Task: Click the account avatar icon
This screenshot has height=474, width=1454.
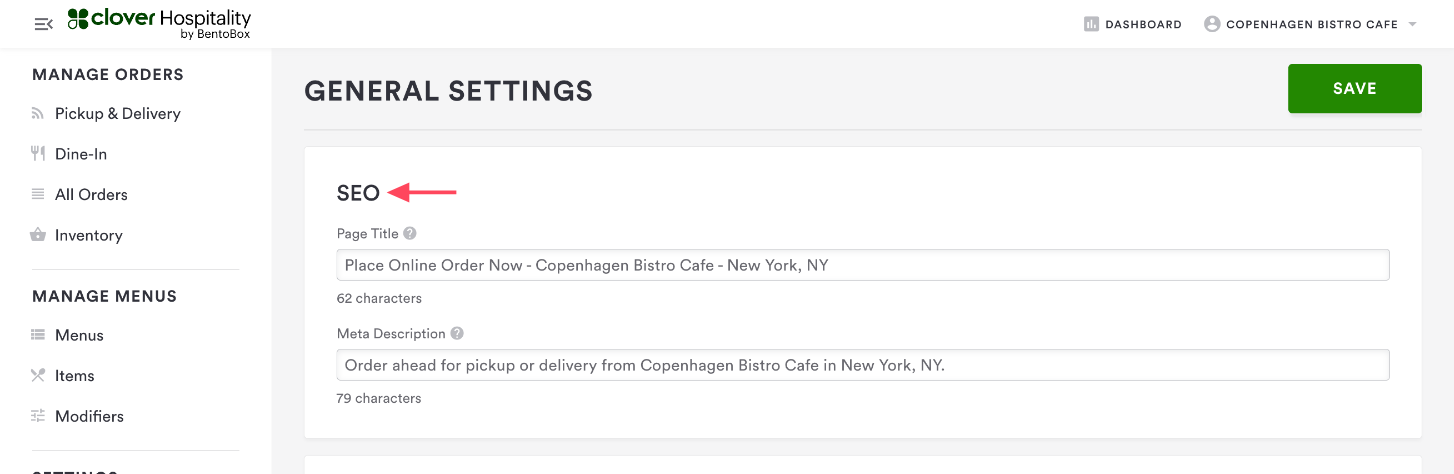Action: pyautogui.click(x=1212, y=24)
